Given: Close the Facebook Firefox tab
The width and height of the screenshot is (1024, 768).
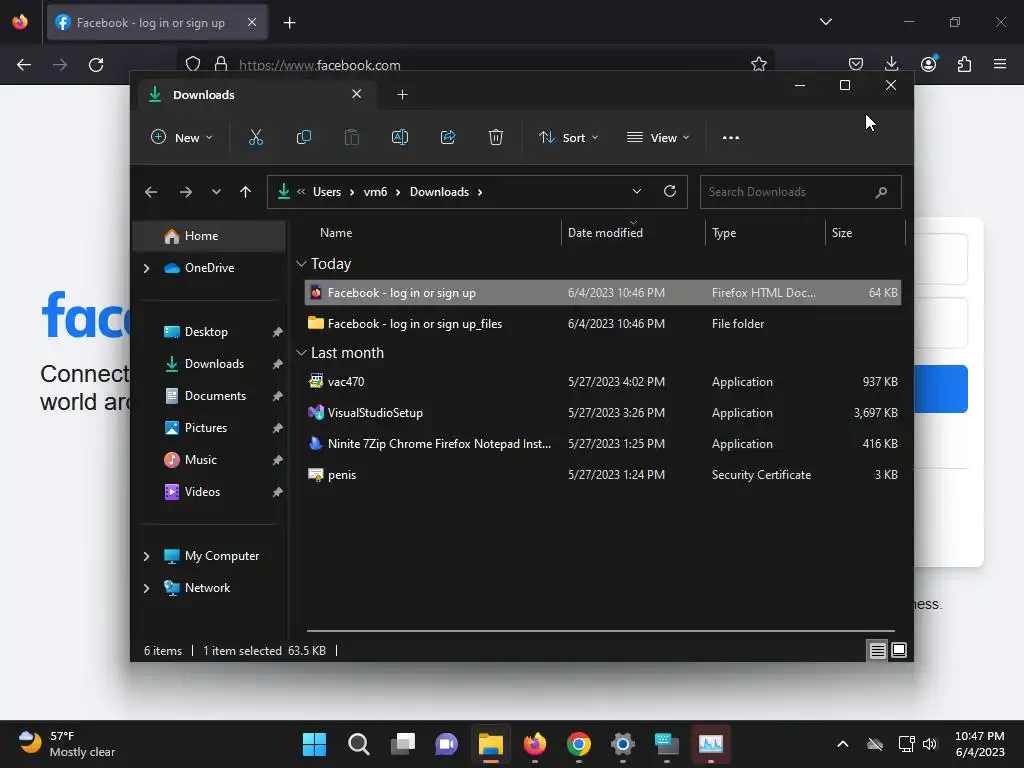Looking at the screenshot, I should tap(252, 22).
